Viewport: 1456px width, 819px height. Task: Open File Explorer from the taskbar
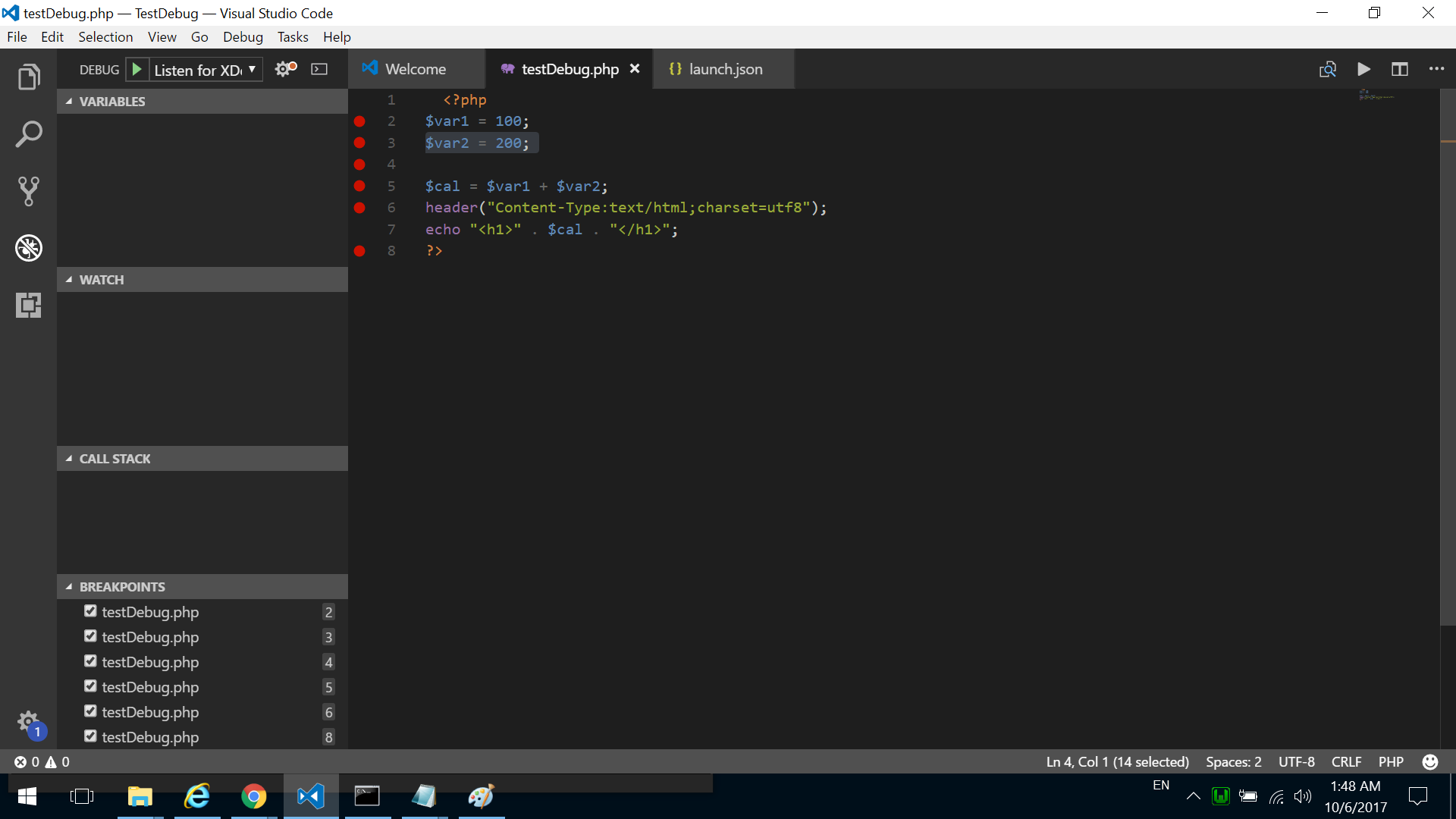pos(140,796)
